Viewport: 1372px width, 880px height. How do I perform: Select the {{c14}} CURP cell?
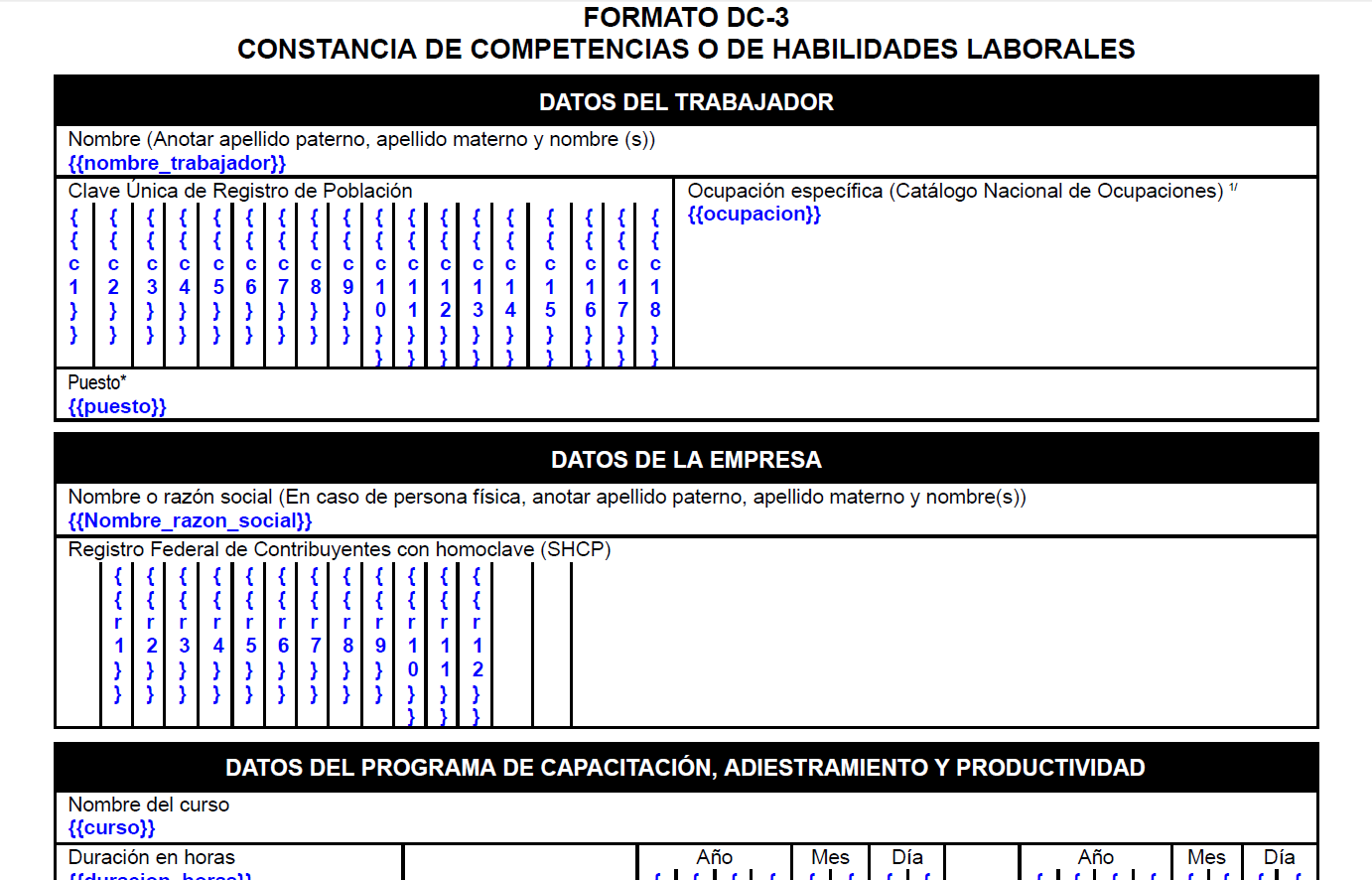[510, 287]
